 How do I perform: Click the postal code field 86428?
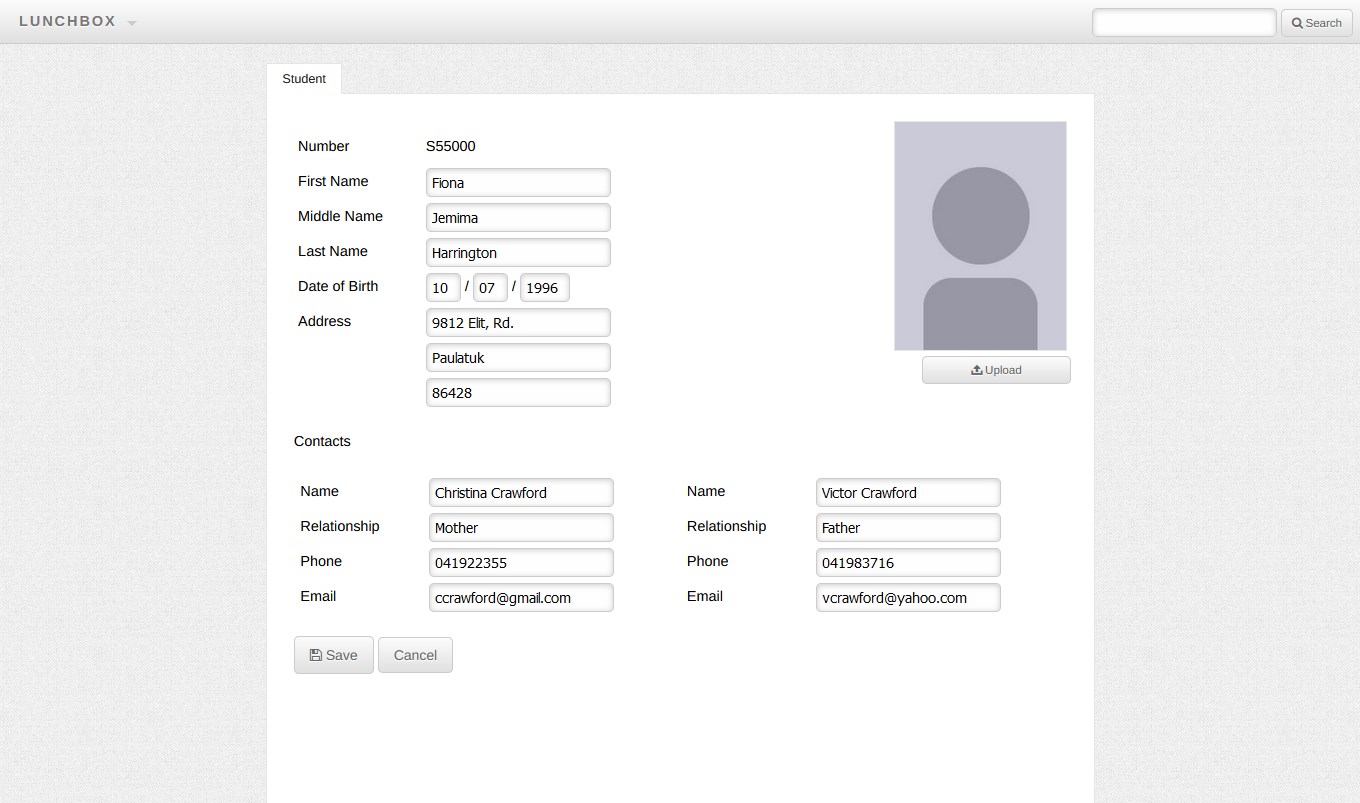pos(518,393)
